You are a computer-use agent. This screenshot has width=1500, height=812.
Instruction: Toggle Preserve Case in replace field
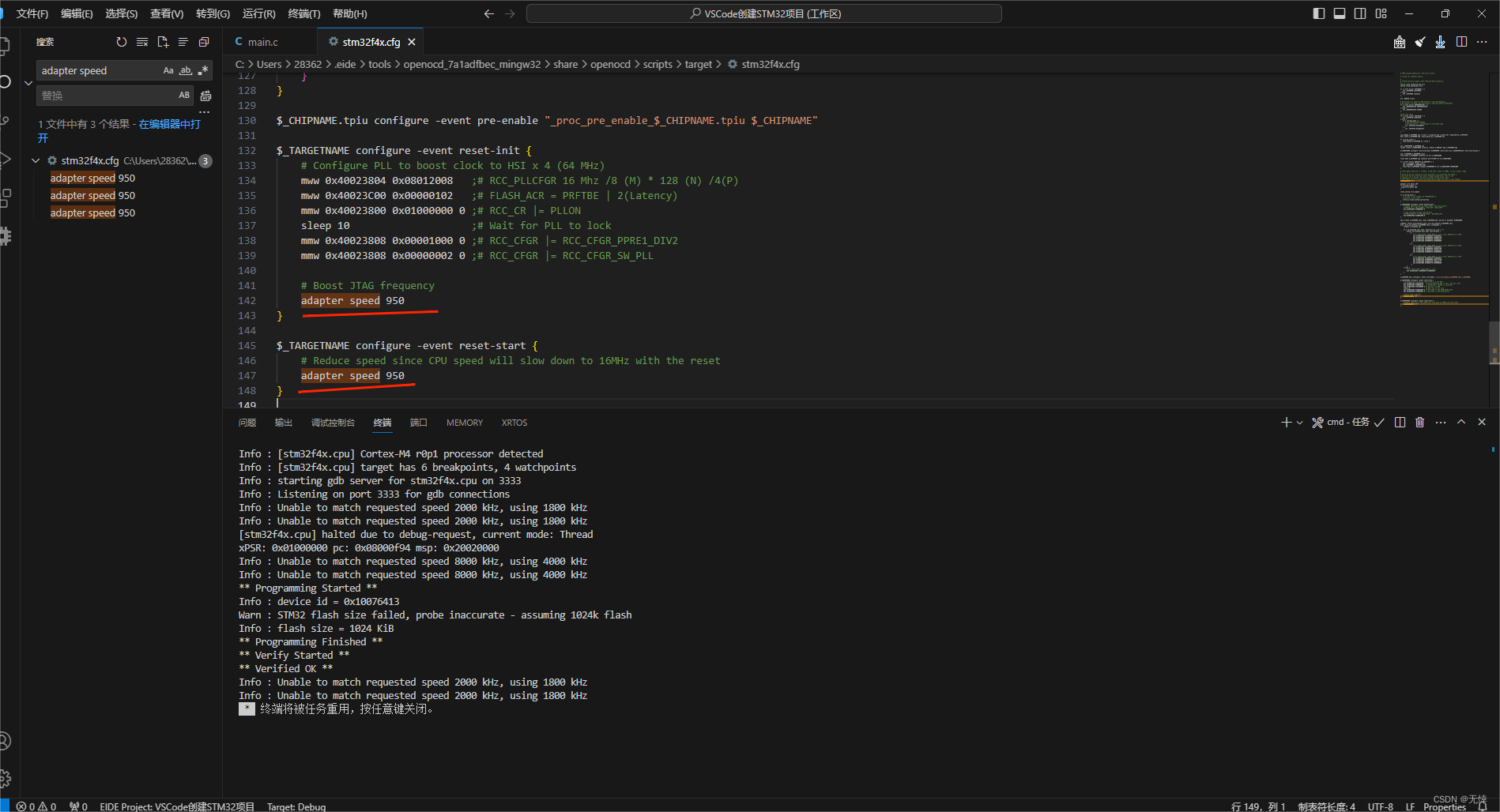coord(184,96)
